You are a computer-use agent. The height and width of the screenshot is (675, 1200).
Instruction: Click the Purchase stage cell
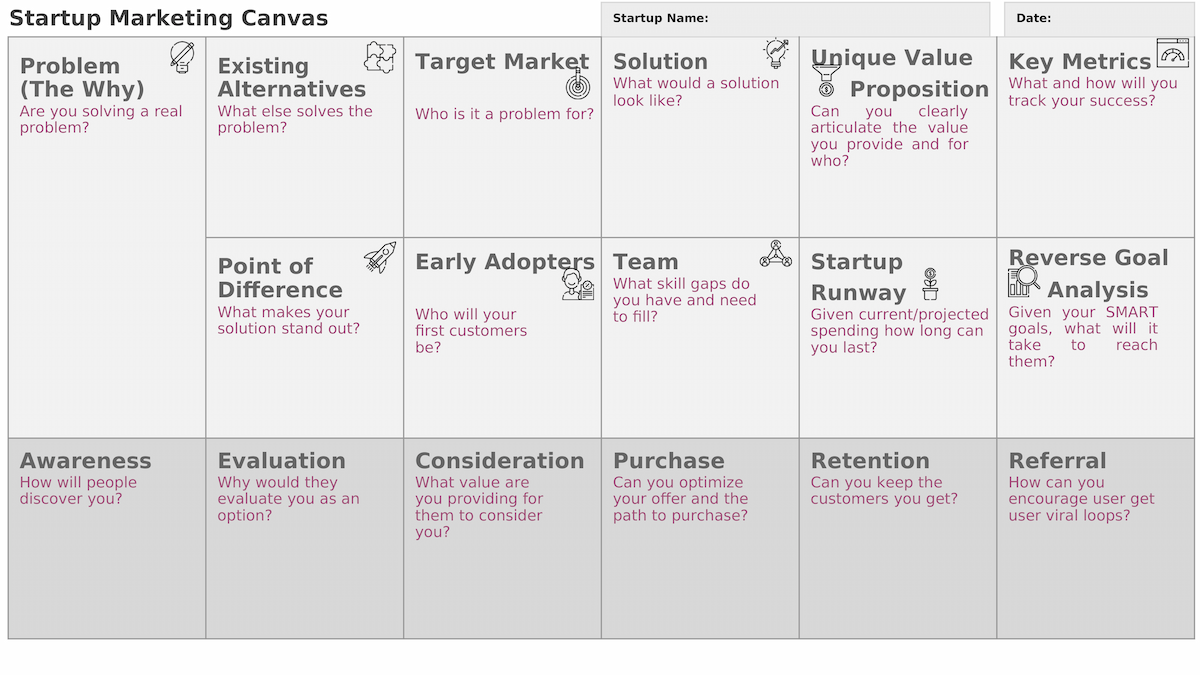(x=700, y=538)
